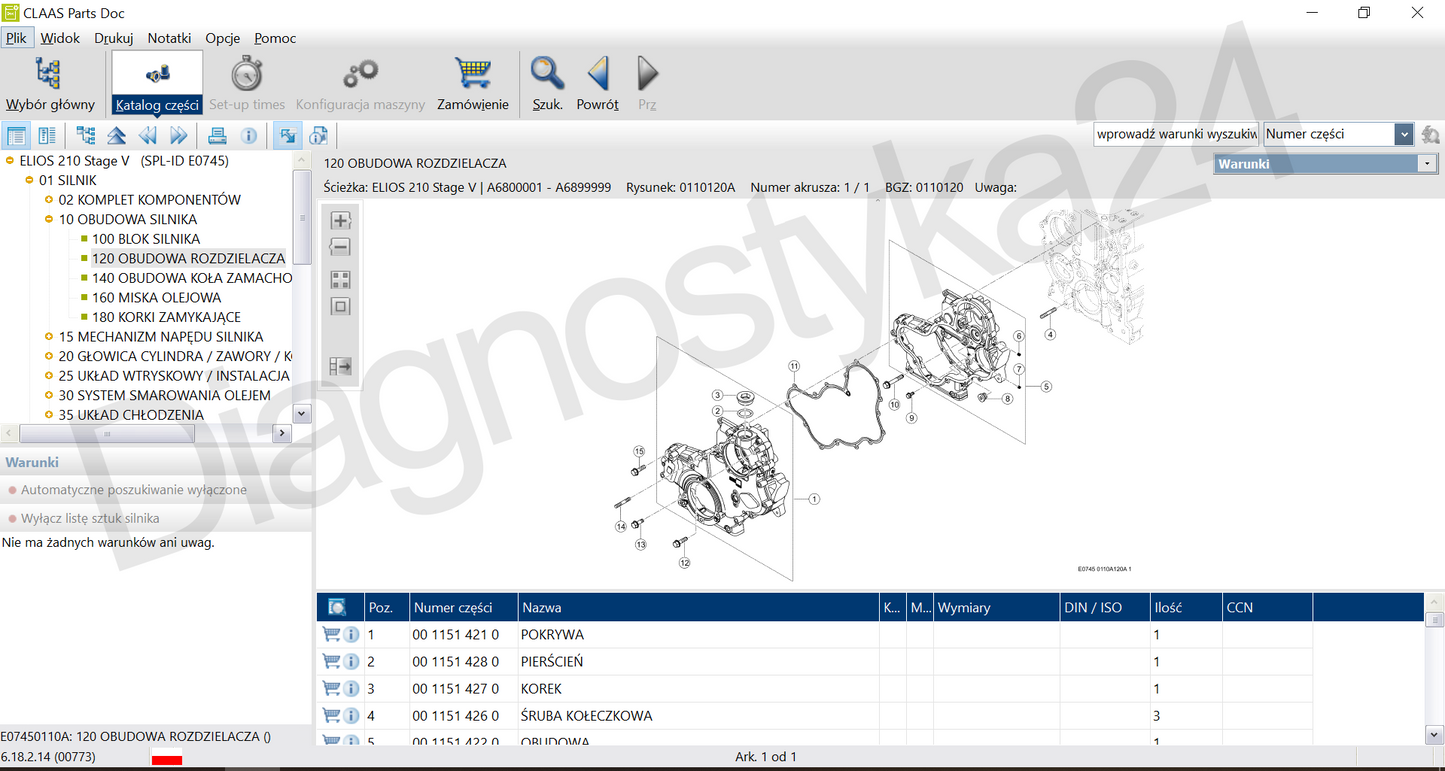Viewport: 1445px width, 771px height.
Task: Show info for PIERŚCIEŃ part
Action: 351,662
